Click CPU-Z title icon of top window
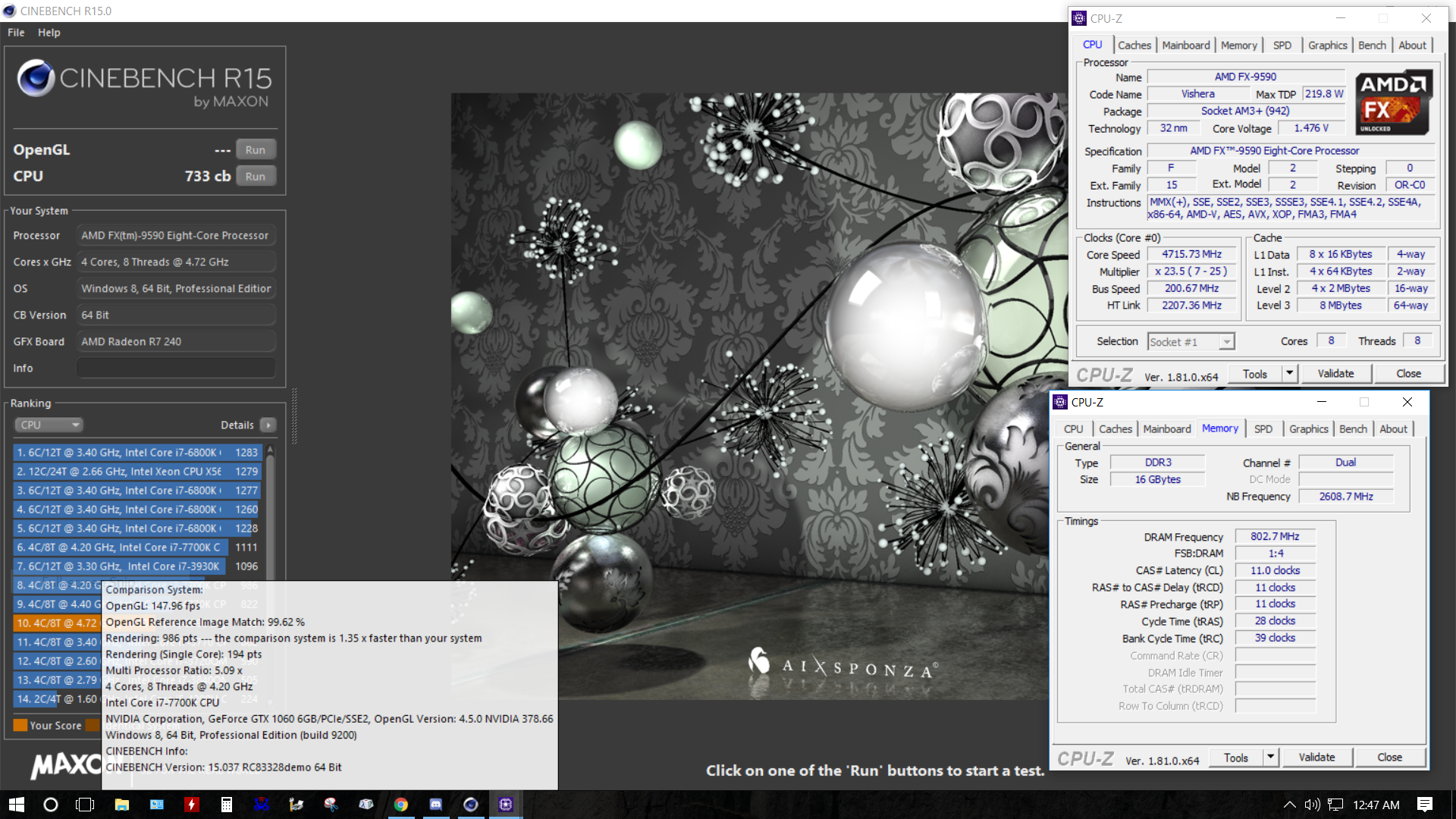The image size is (1456, 819). [x=1079, y=18]
